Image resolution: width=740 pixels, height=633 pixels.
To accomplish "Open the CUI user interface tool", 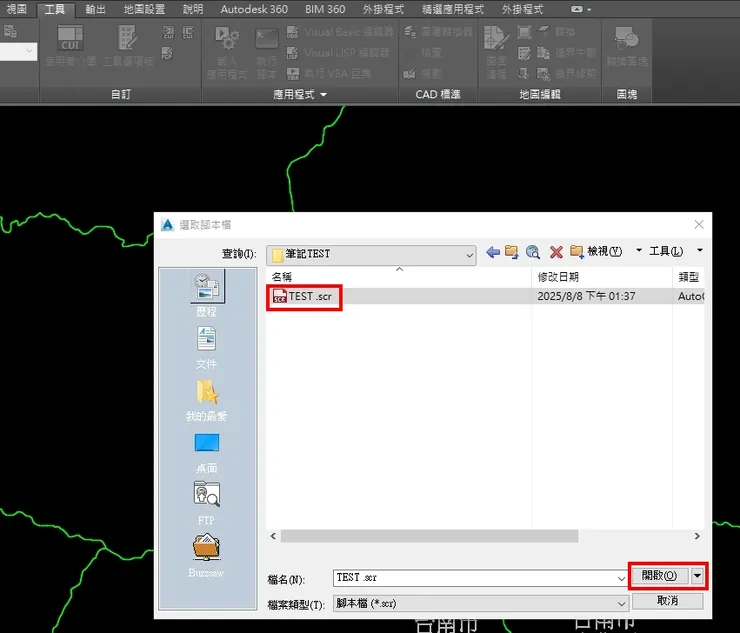I will 70,45.
